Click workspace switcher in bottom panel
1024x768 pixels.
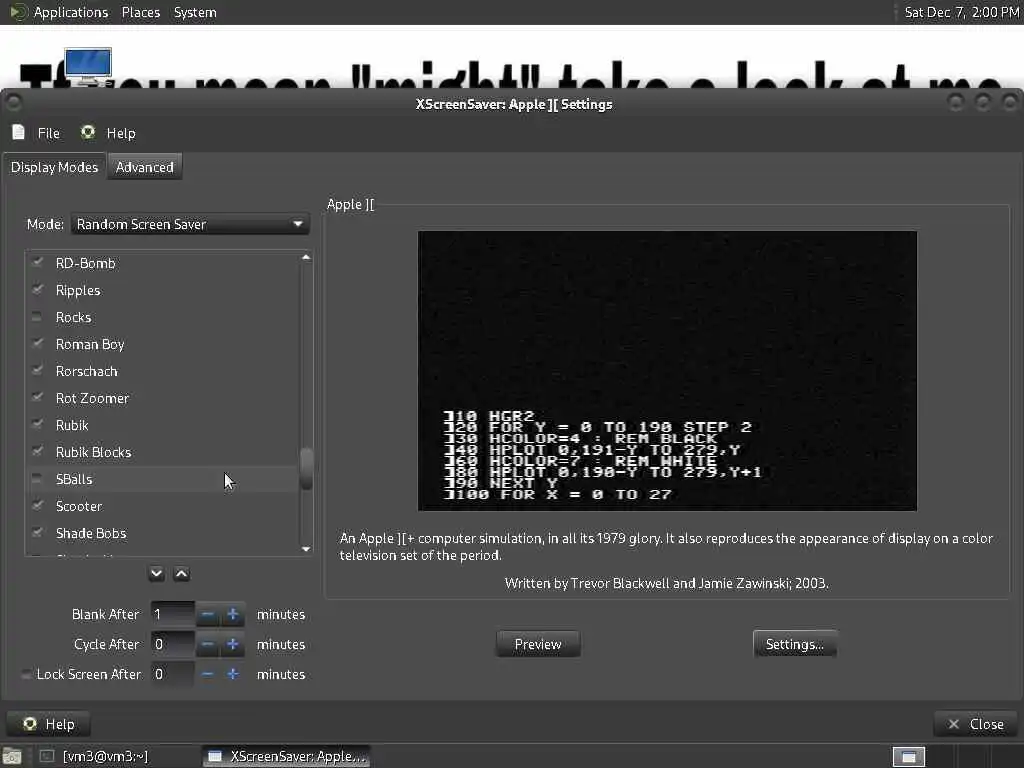tap(909, 756)
